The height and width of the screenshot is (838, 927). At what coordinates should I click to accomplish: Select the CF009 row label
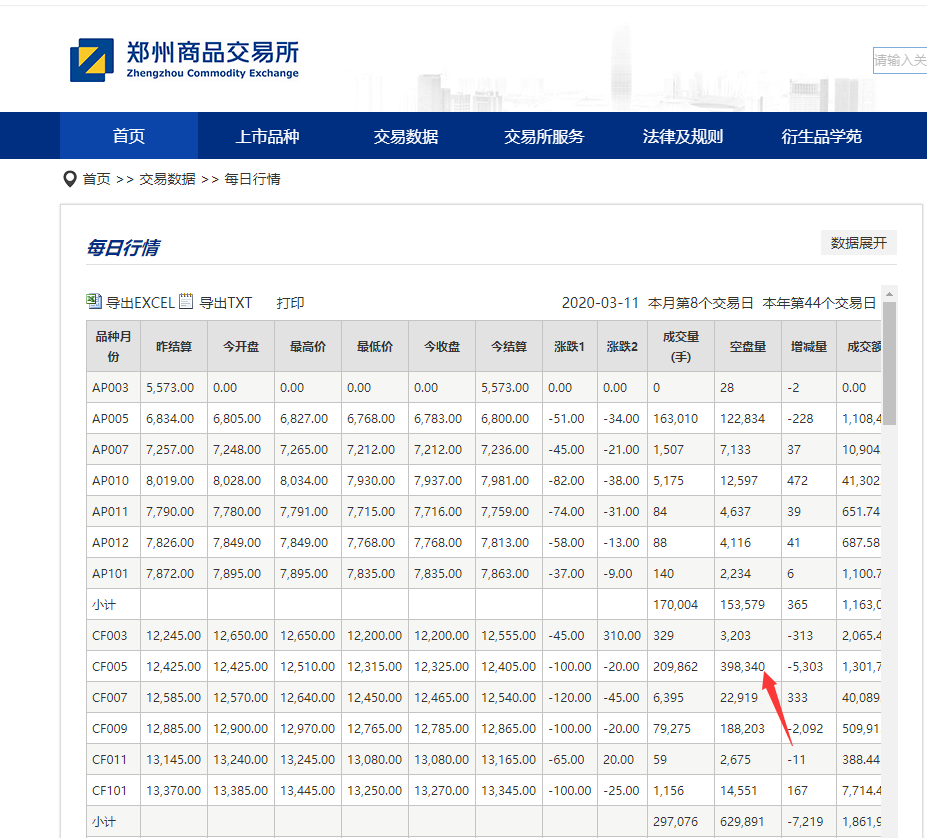(x=109, y=728)
